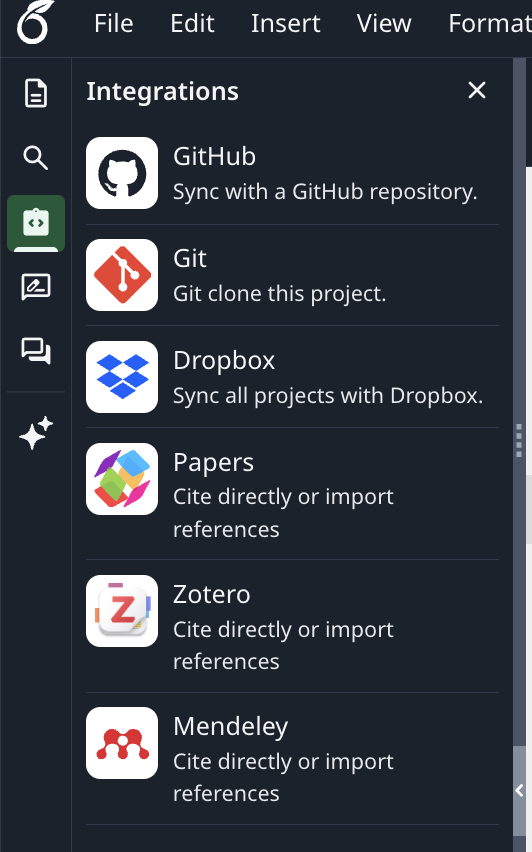Click the panel resize handle dots
The height and width of the screenshot is (852, 532).
pyautogui.click(x=519, y=441)
